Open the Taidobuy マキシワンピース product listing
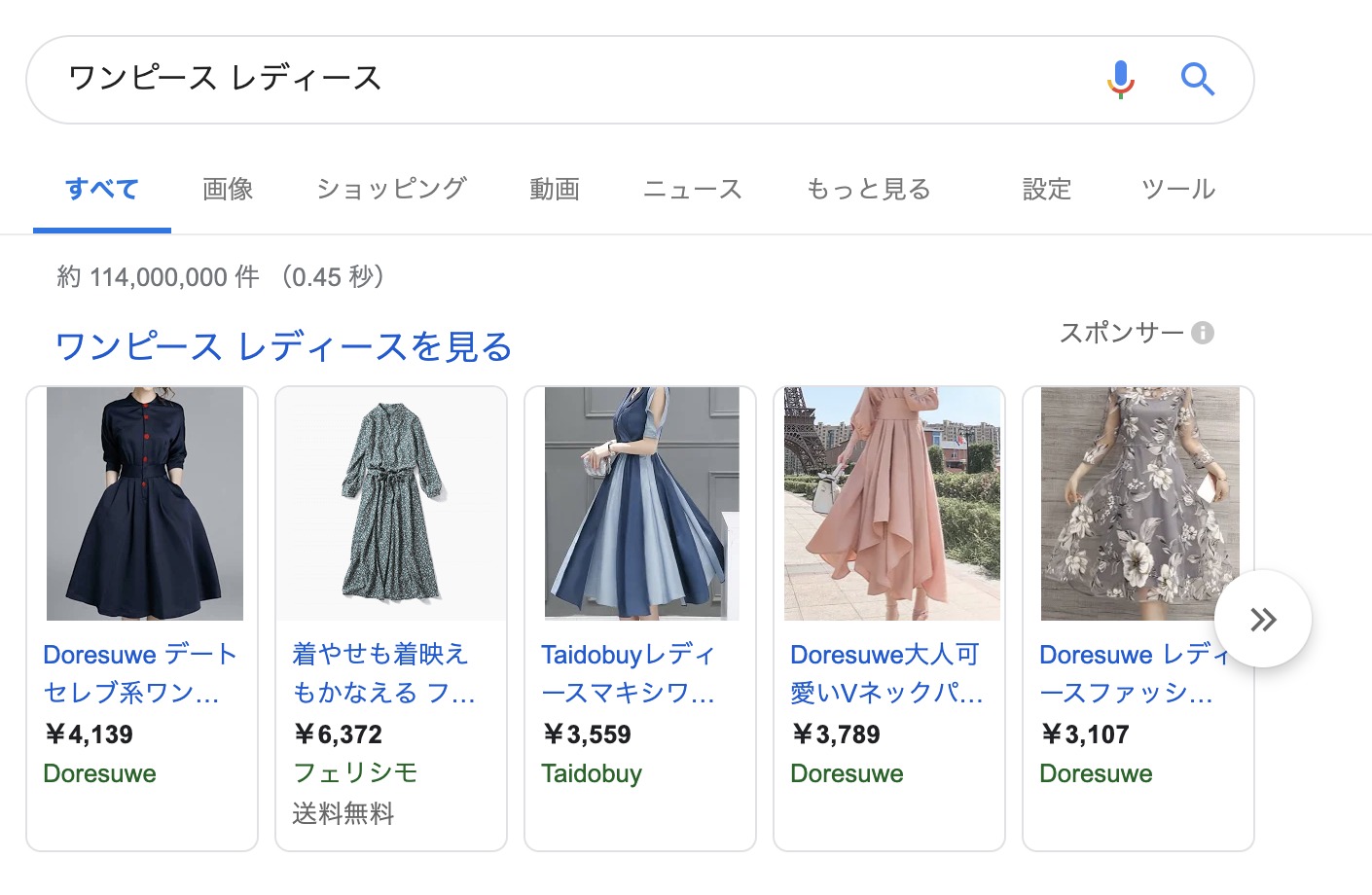 (x=628, y=673)
